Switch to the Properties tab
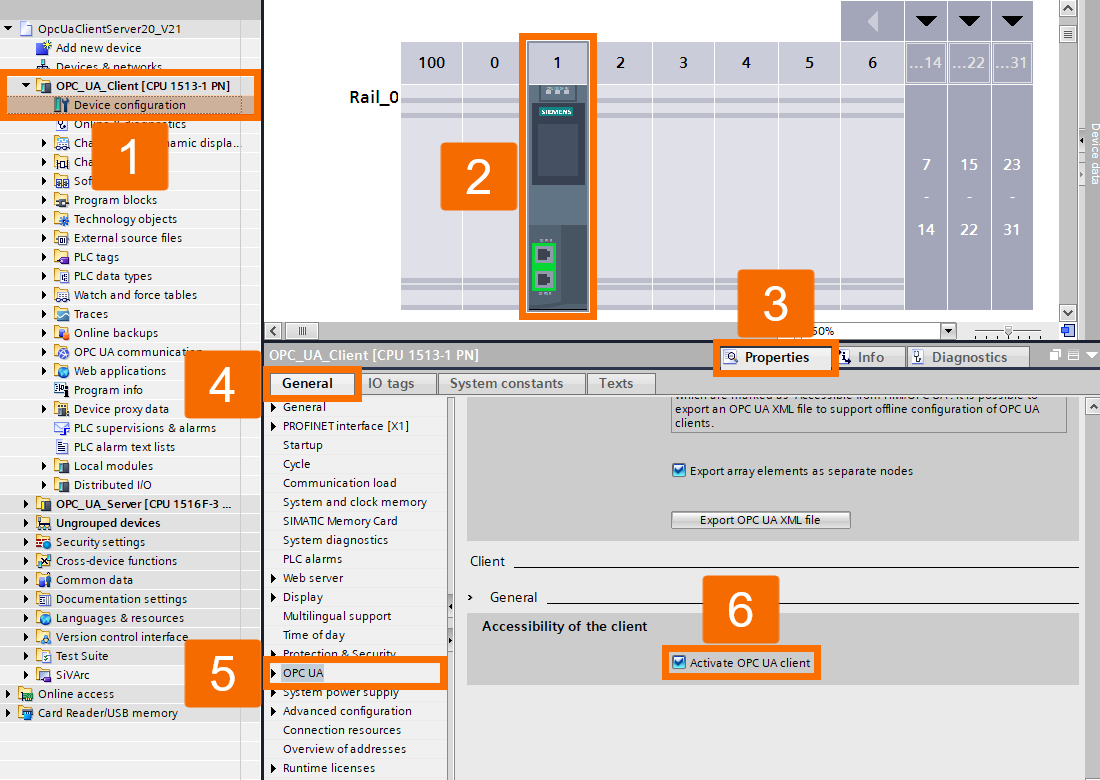The image size is (1100, 780). click(775, 357)
